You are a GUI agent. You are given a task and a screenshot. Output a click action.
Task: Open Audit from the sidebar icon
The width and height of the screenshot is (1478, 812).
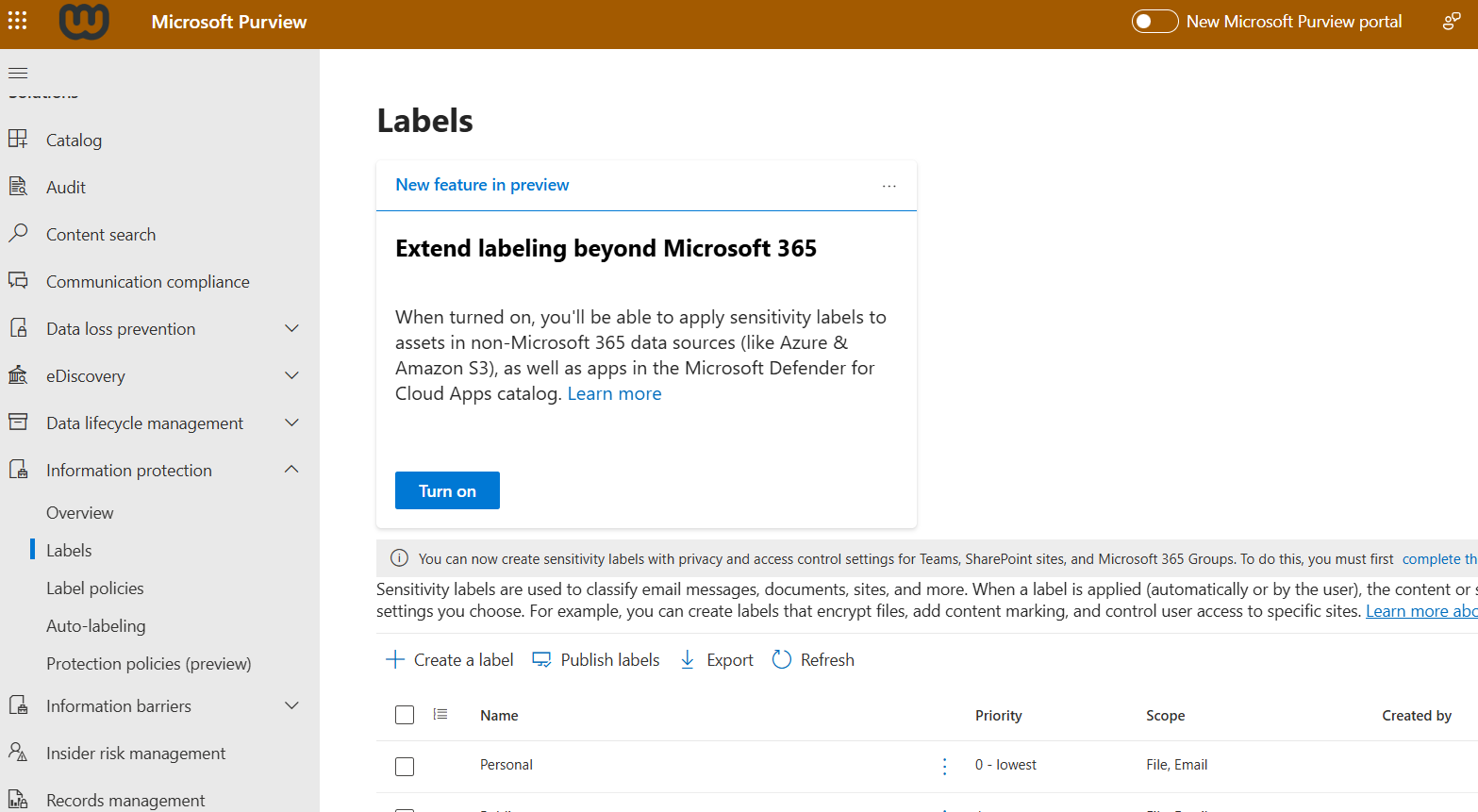pos(18,187)
